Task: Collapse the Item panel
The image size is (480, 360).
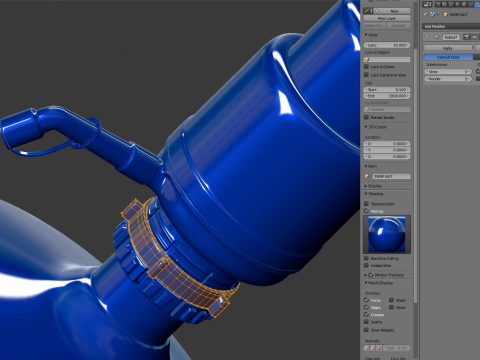Action: (x=366, y=166)
